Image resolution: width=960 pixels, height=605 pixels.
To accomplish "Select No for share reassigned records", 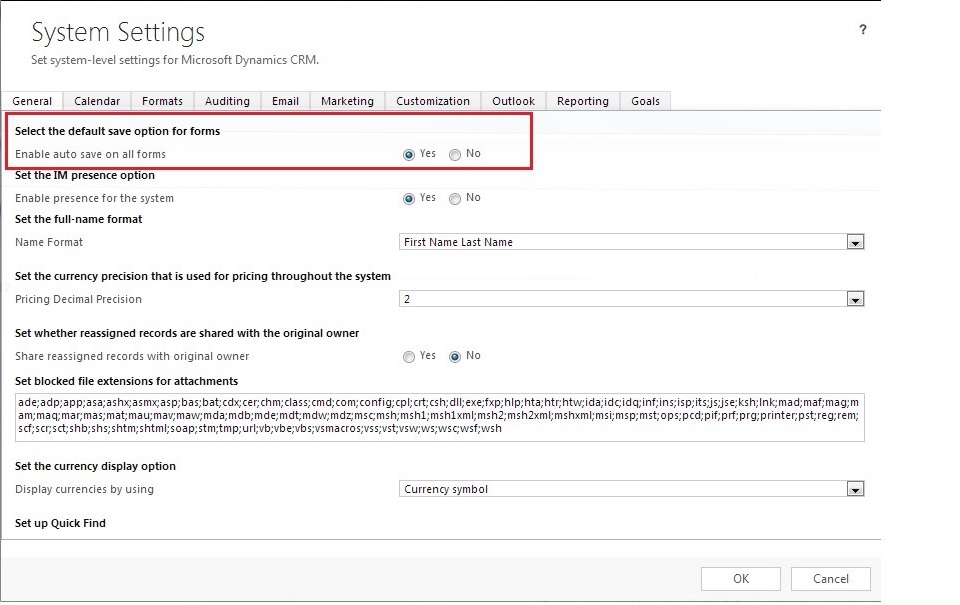I will click(455, 357).
